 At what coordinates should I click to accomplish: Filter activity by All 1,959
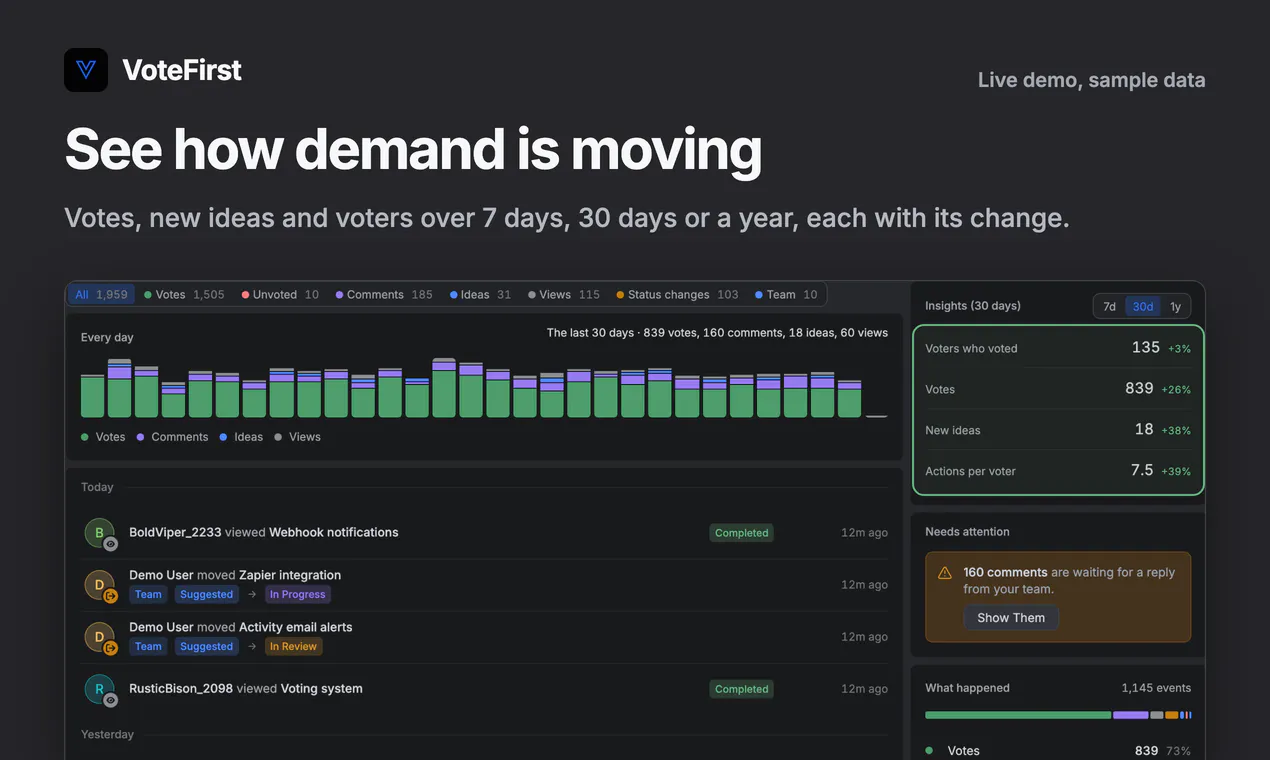point(101,295)
